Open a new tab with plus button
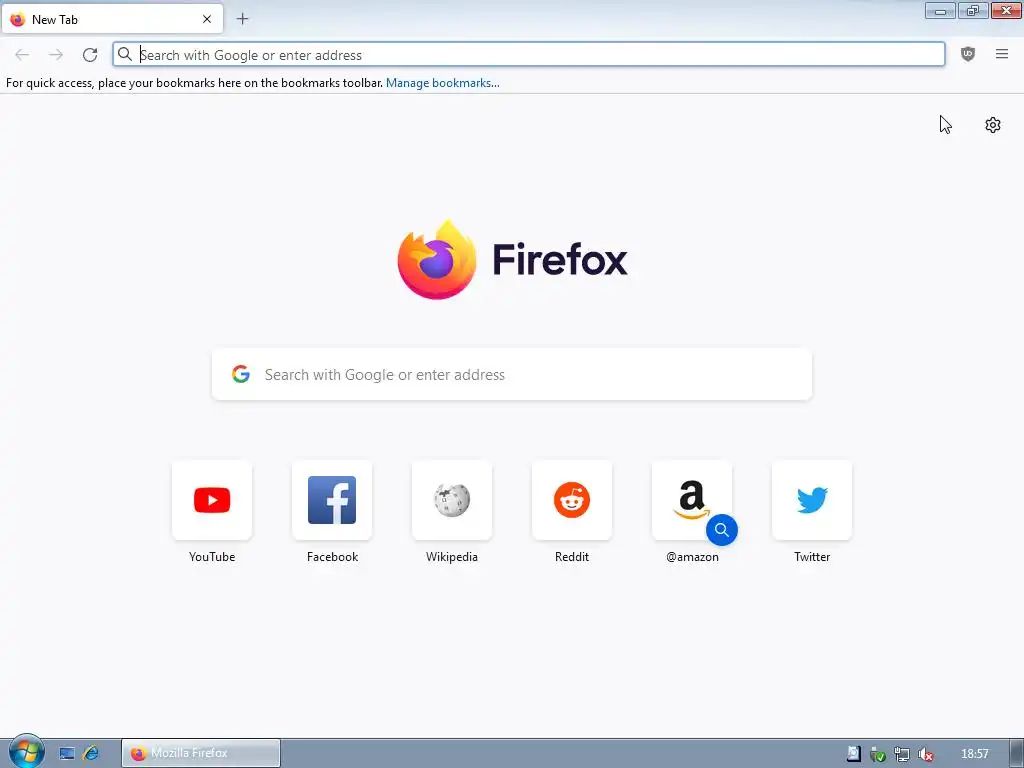This screenshot has width=1024, height=768. tap(242, 19)
